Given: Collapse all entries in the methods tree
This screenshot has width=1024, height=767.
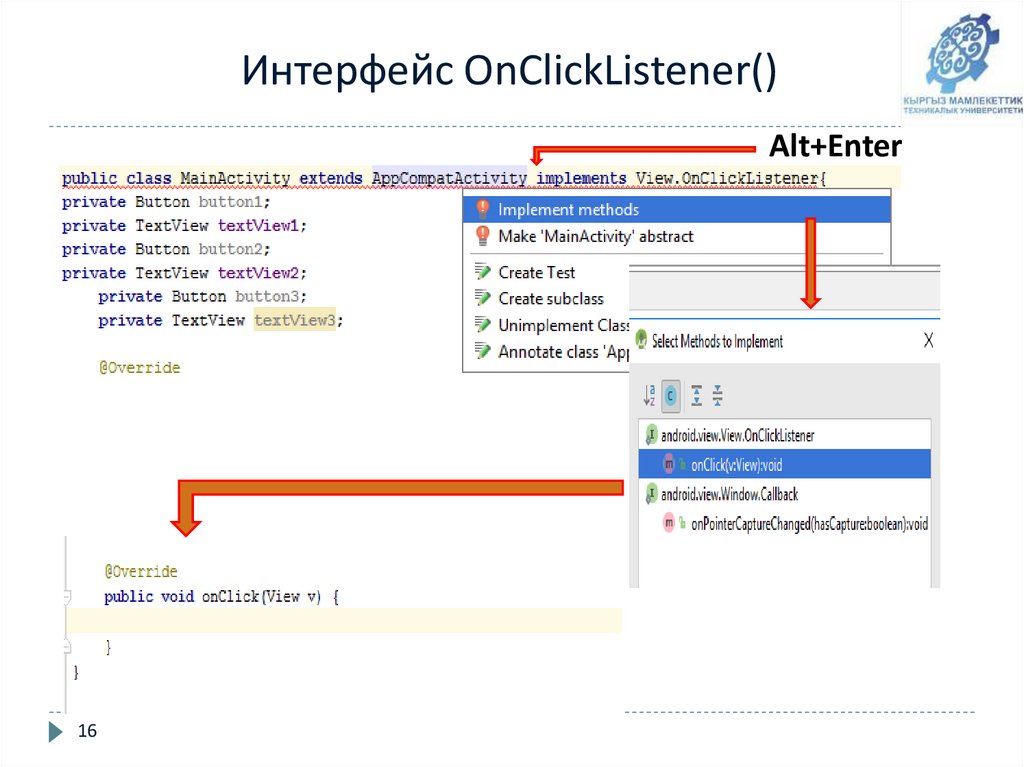Looking at the screenshot, I should [717, 395].
